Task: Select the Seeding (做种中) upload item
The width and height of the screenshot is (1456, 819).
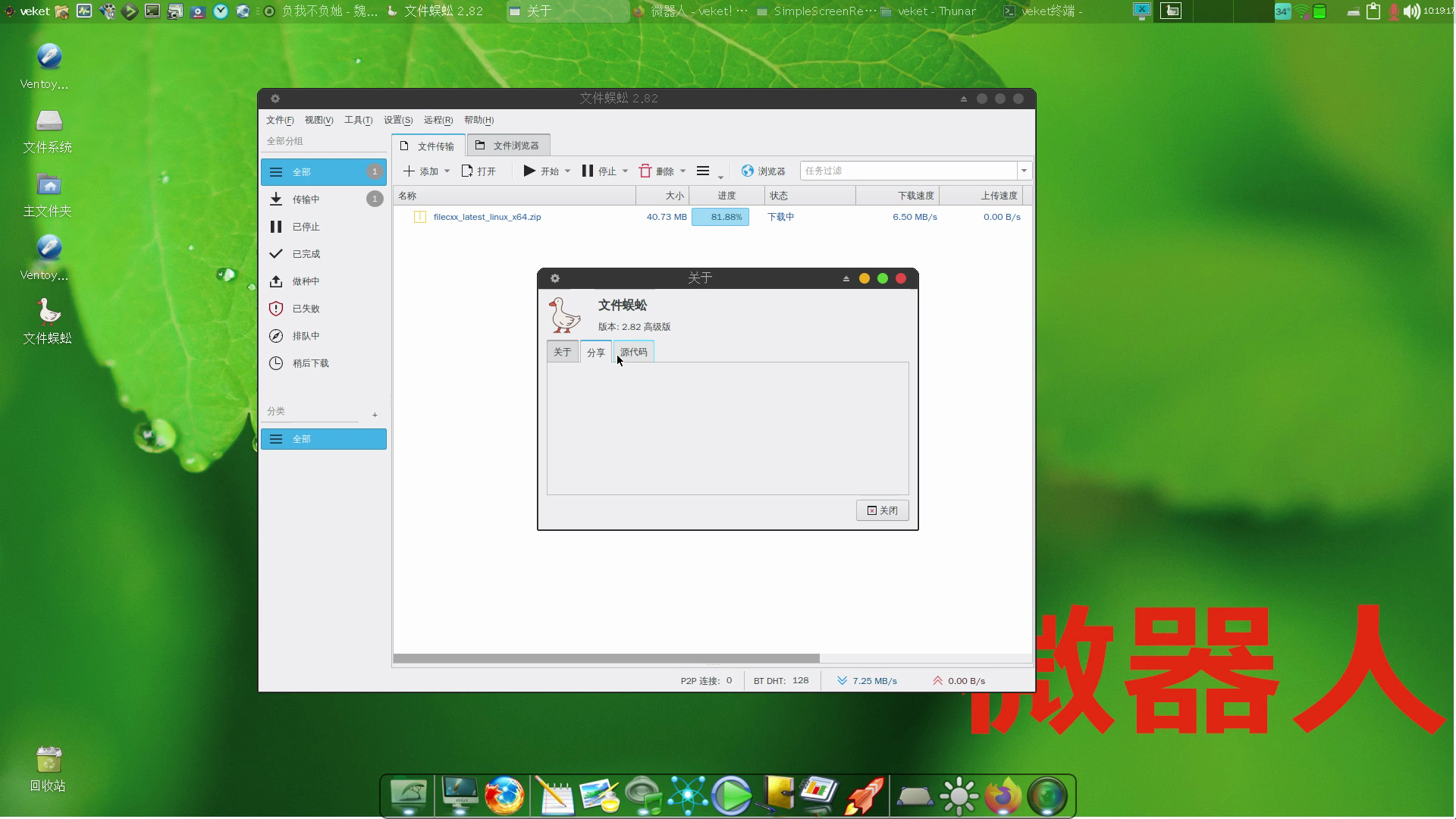Action: click(306, 281)
